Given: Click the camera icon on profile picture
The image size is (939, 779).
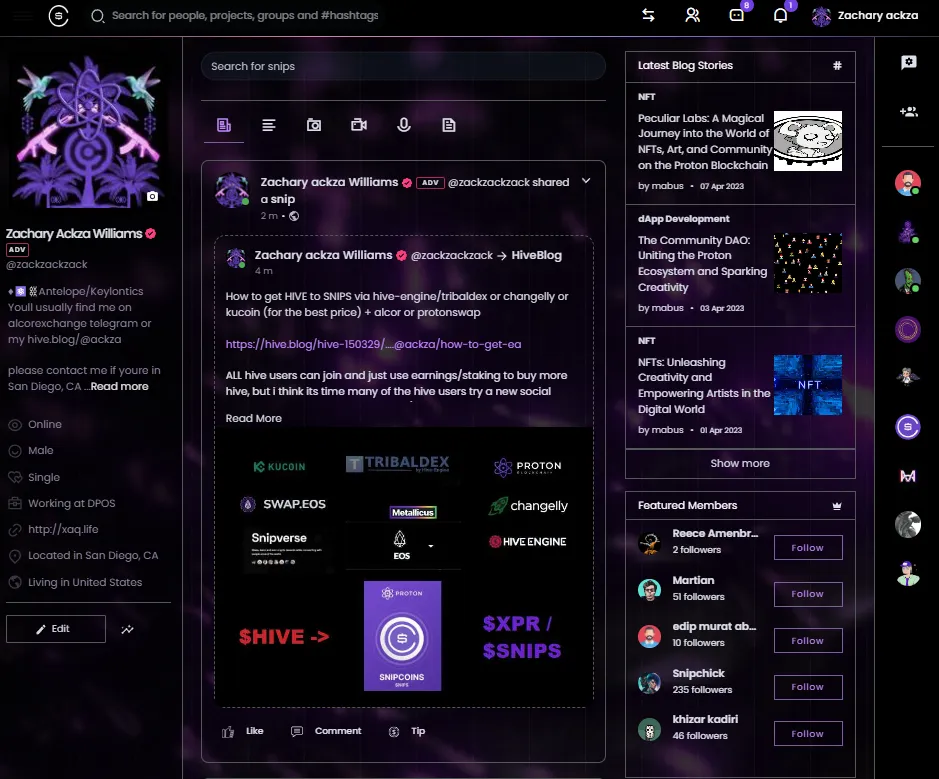Looking at the screenshot, I should (x=153, y=196).
